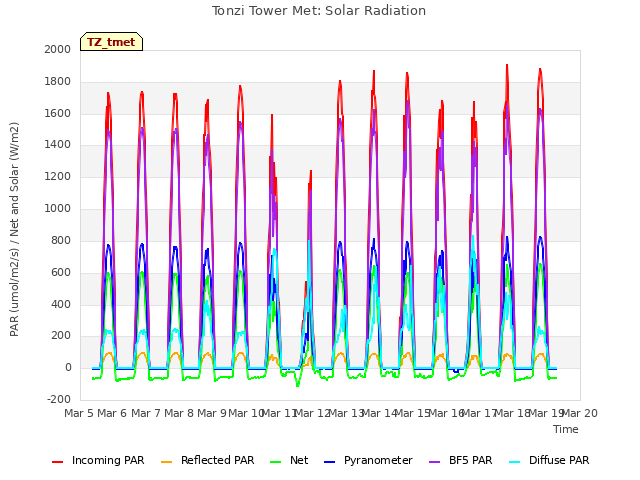Click the purple BF5 PAR legend swatch
Image resolution: width=640 pixels, height=480 pixels.
point(435,462)
